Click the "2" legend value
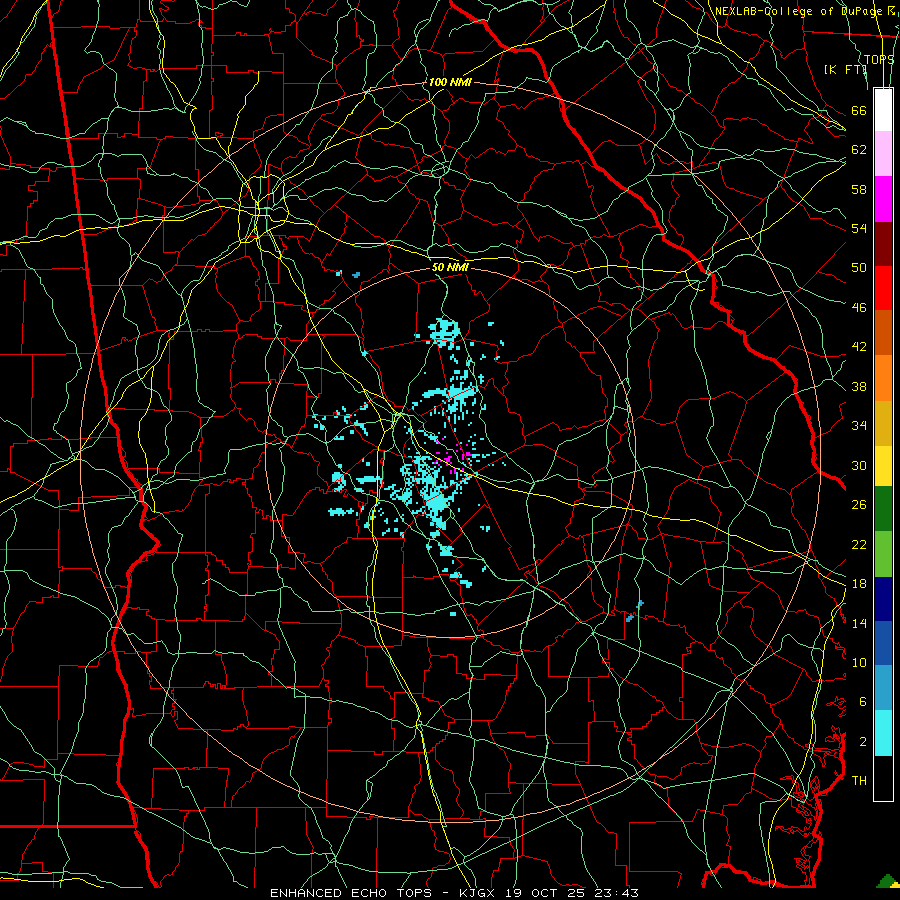Screen dimensions: 900x900 point(863,742)
